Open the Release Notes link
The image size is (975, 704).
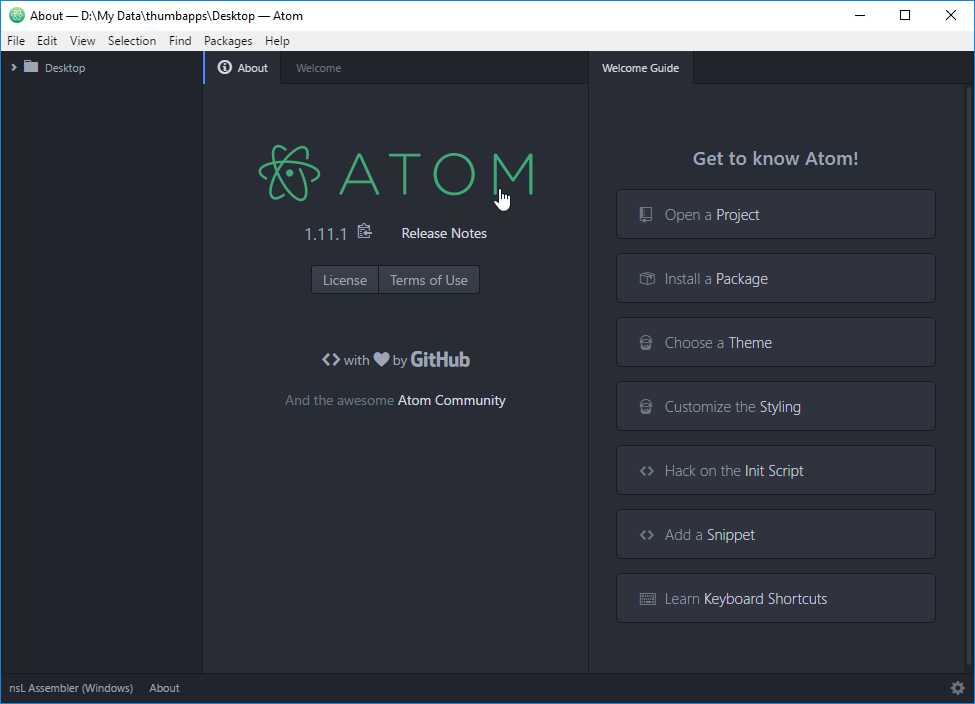[x=444, y=233]
